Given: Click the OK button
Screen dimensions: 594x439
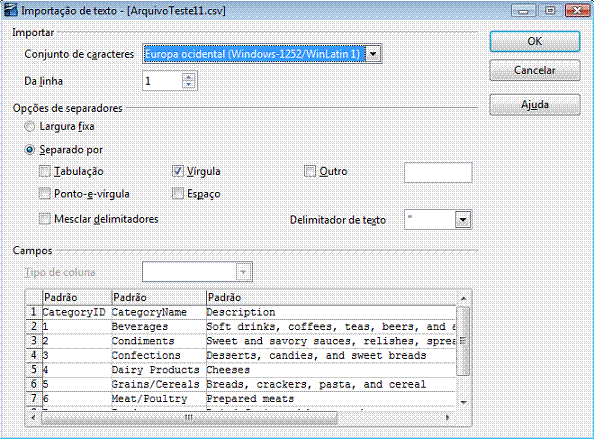Looking at the screenshot, I should tap(535, 41).
